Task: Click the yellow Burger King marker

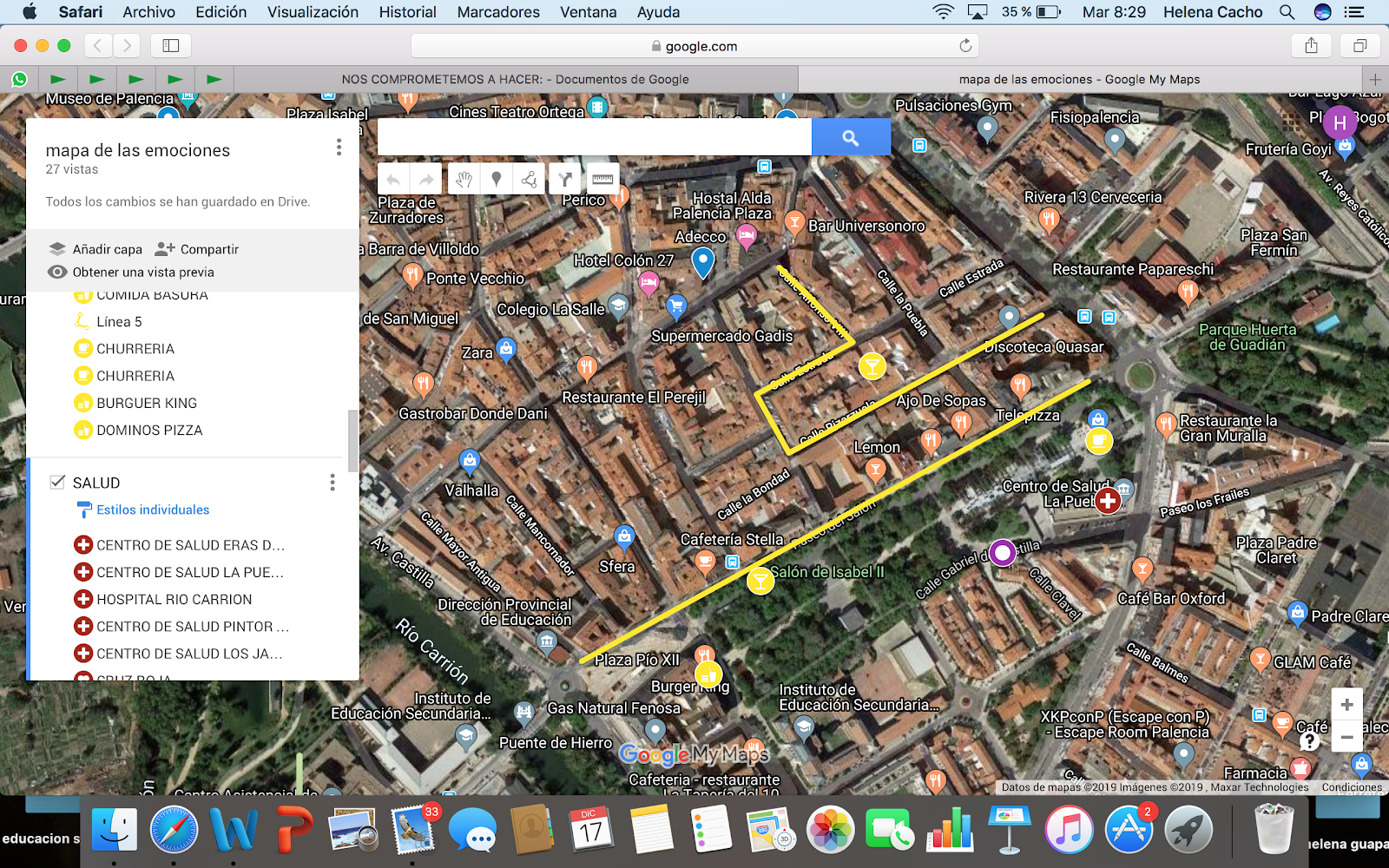Action: 708,673
